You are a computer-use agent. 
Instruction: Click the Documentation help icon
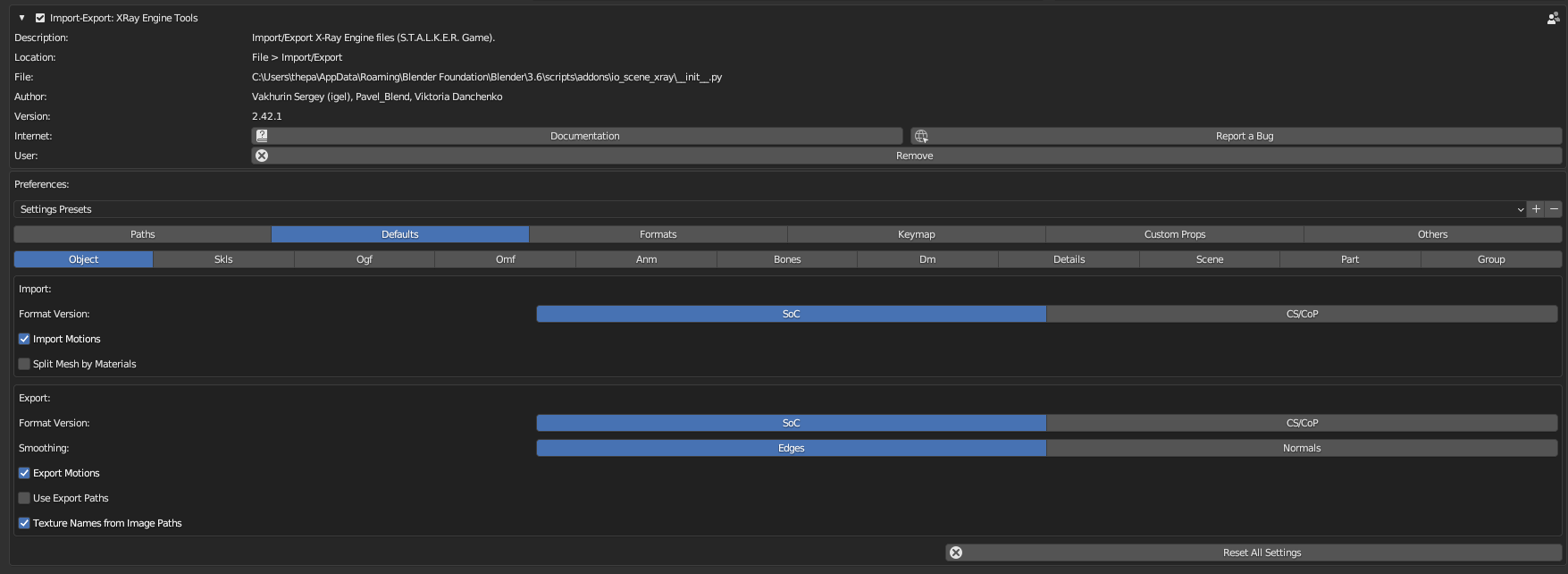point(262,136)
